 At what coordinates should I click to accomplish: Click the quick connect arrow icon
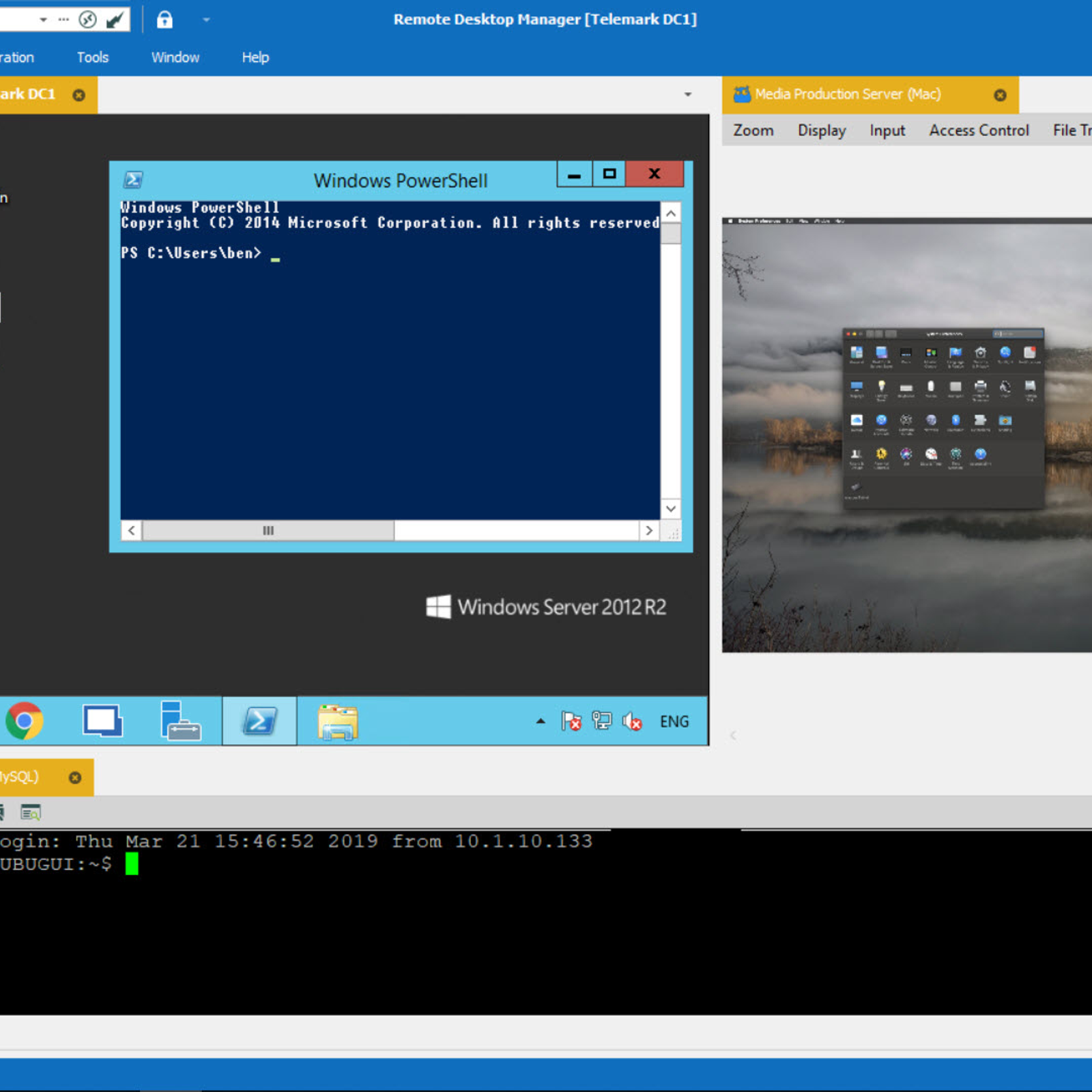pyautogui.click(x=115, y=20)
